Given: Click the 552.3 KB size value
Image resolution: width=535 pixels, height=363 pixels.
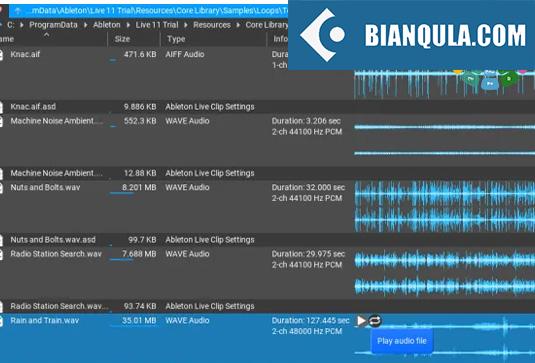Looking at the screenshot, I should click(x=140, y=121).
